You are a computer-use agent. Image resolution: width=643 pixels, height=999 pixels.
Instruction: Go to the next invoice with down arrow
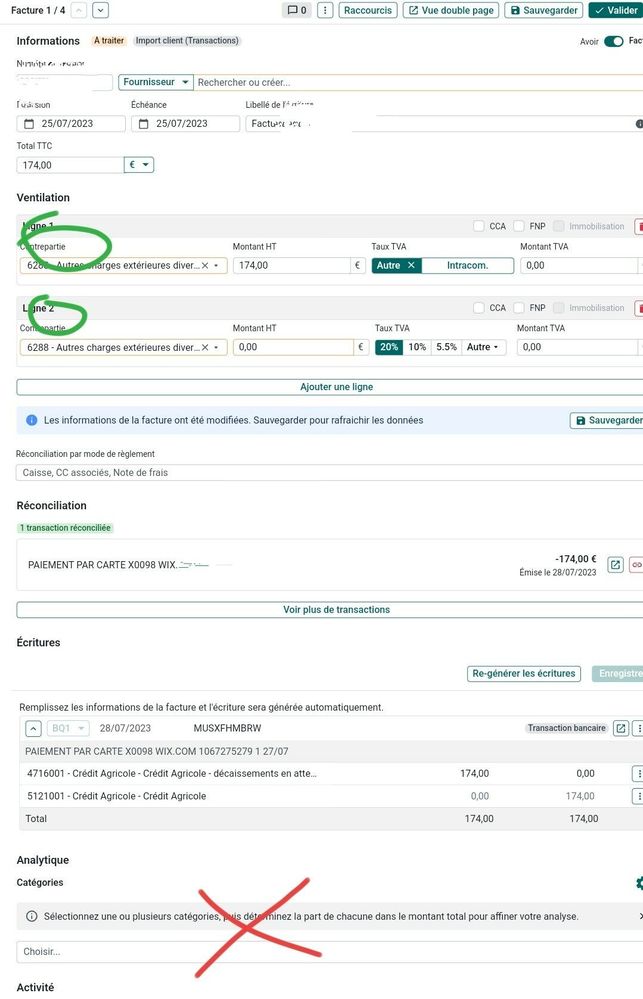tap(100, 10)
